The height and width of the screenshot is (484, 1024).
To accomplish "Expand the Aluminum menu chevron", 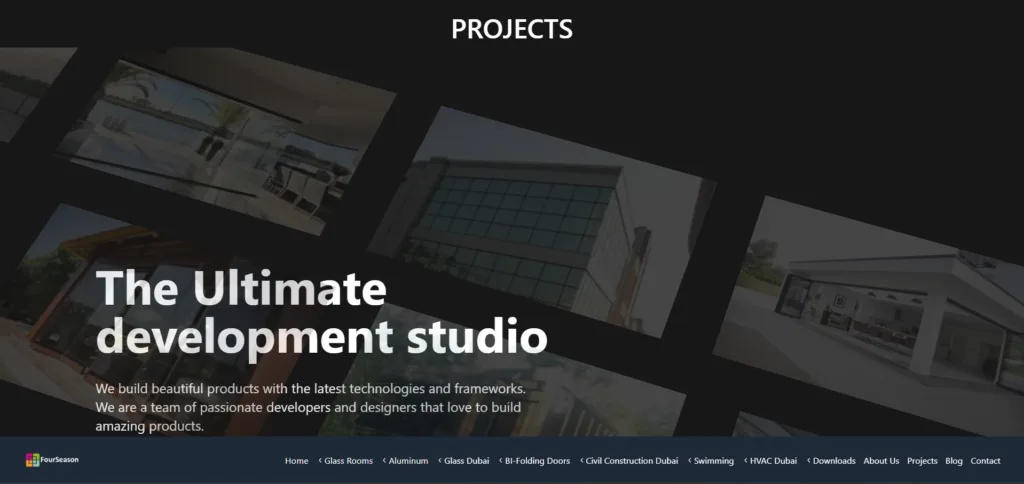I will pyautogui.click(x=384, y=460).
